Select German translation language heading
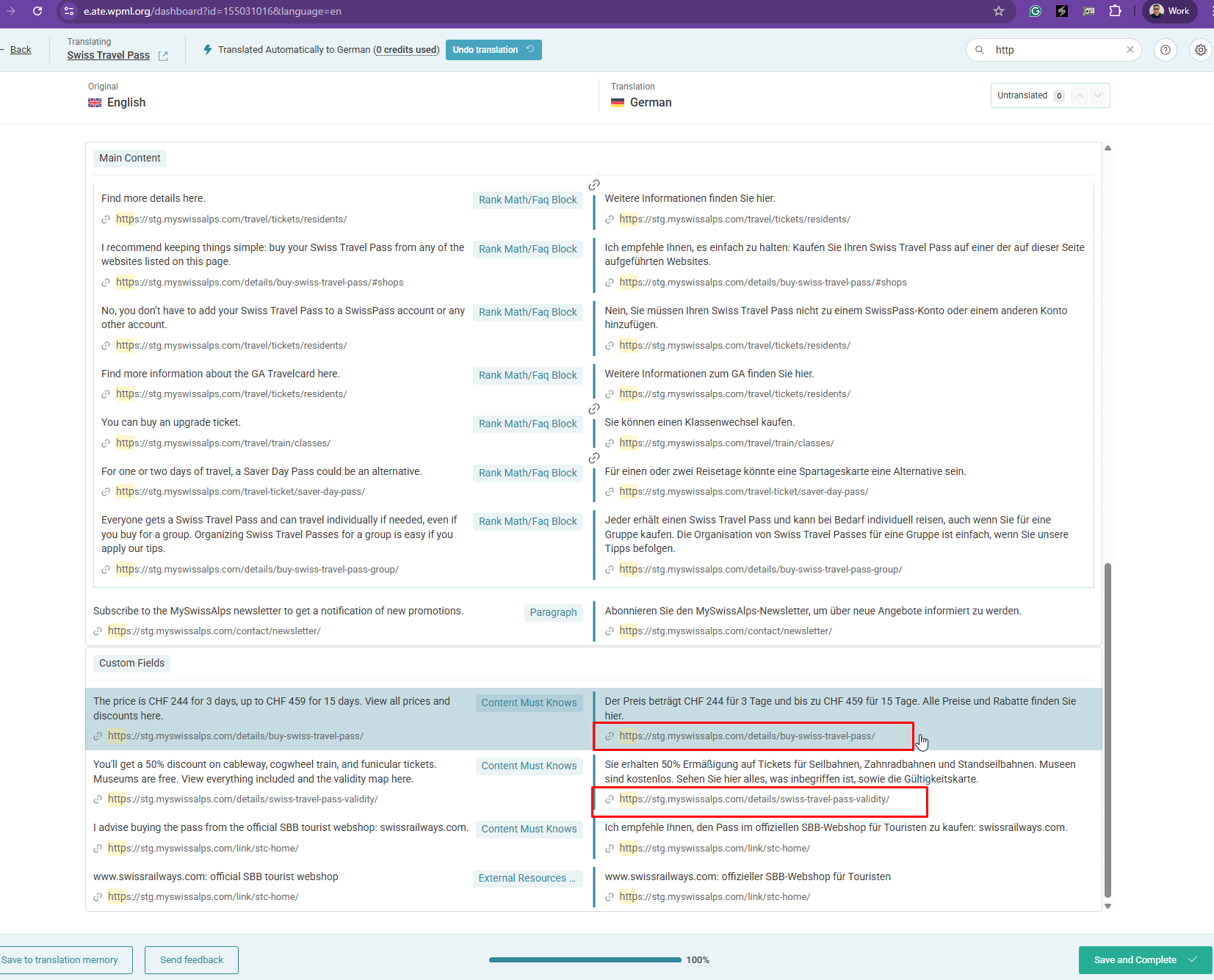Viewport: 1214px width, 980px height. pyautogui.click(x=651, y=103)
